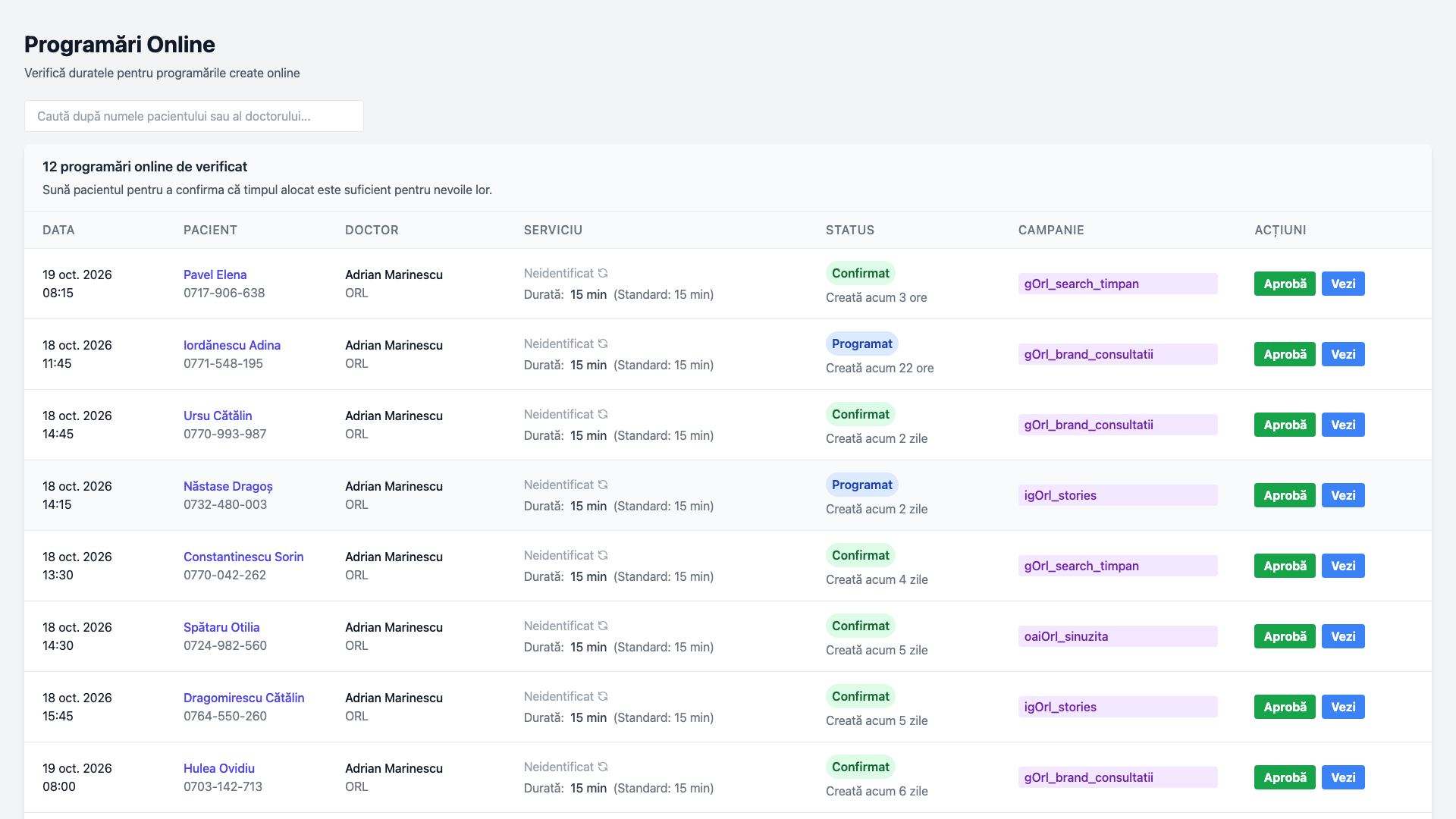The width and height of the screenshot is (1456, 819).
Task: Open patient profile Năstase Dragoș
Action: 228,486
